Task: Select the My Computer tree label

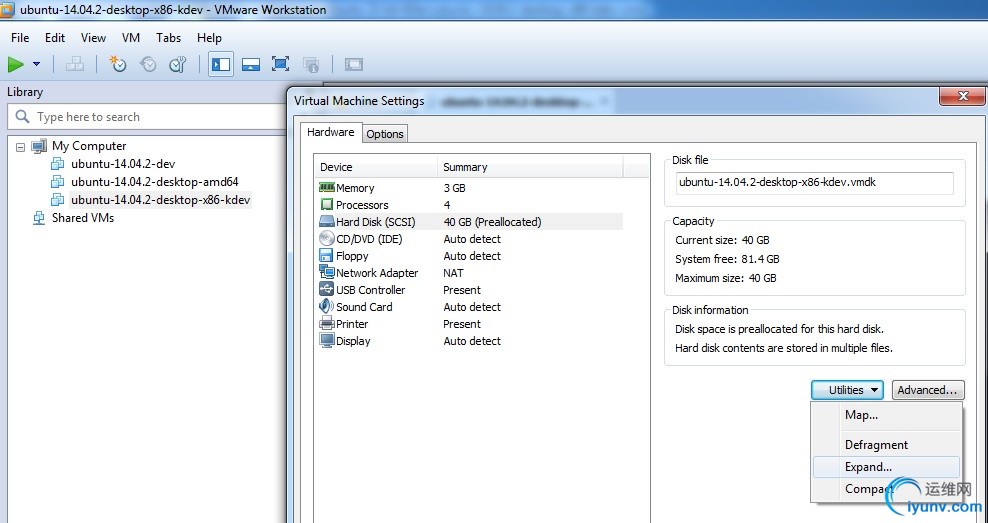Action: (89, 146)
